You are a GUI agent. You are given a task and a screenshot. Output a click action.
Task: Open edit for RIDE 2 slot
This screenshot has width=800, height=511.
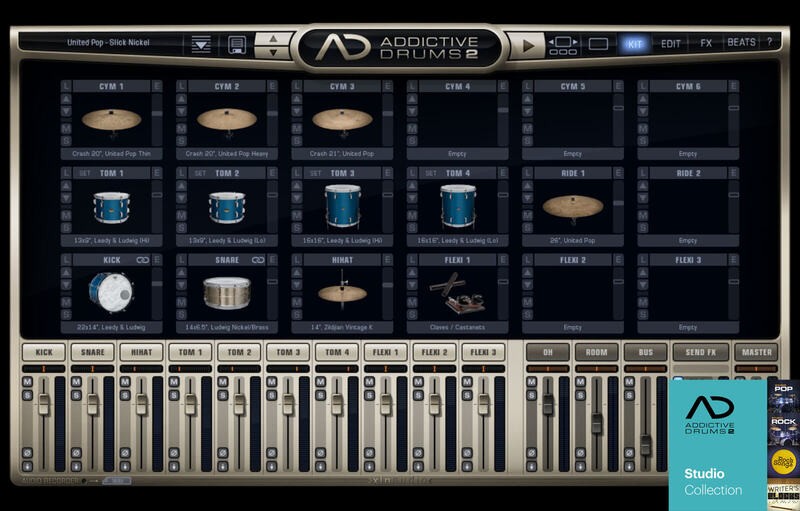click(734, 173)
